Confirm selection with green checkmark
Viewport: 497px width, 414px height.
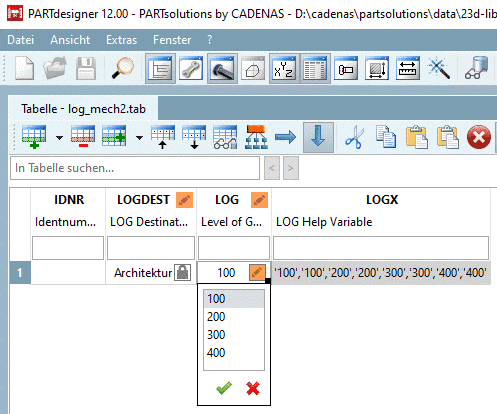(224, 388)
